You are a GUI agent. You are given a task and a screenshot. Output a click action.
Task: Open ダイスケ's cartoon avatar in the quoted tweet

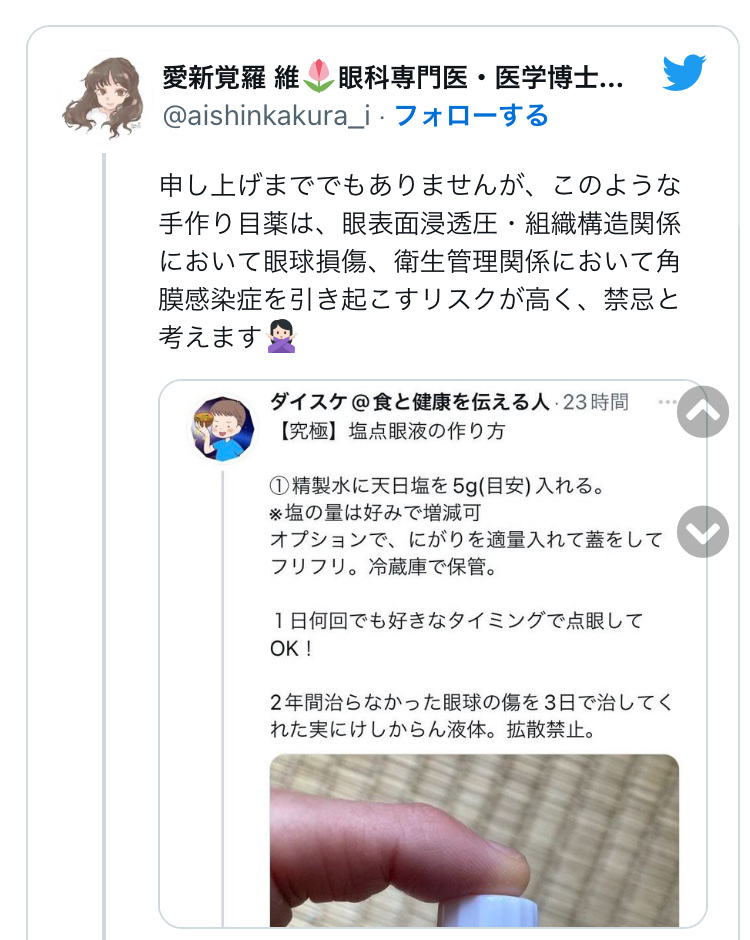[x=222, y=429]
